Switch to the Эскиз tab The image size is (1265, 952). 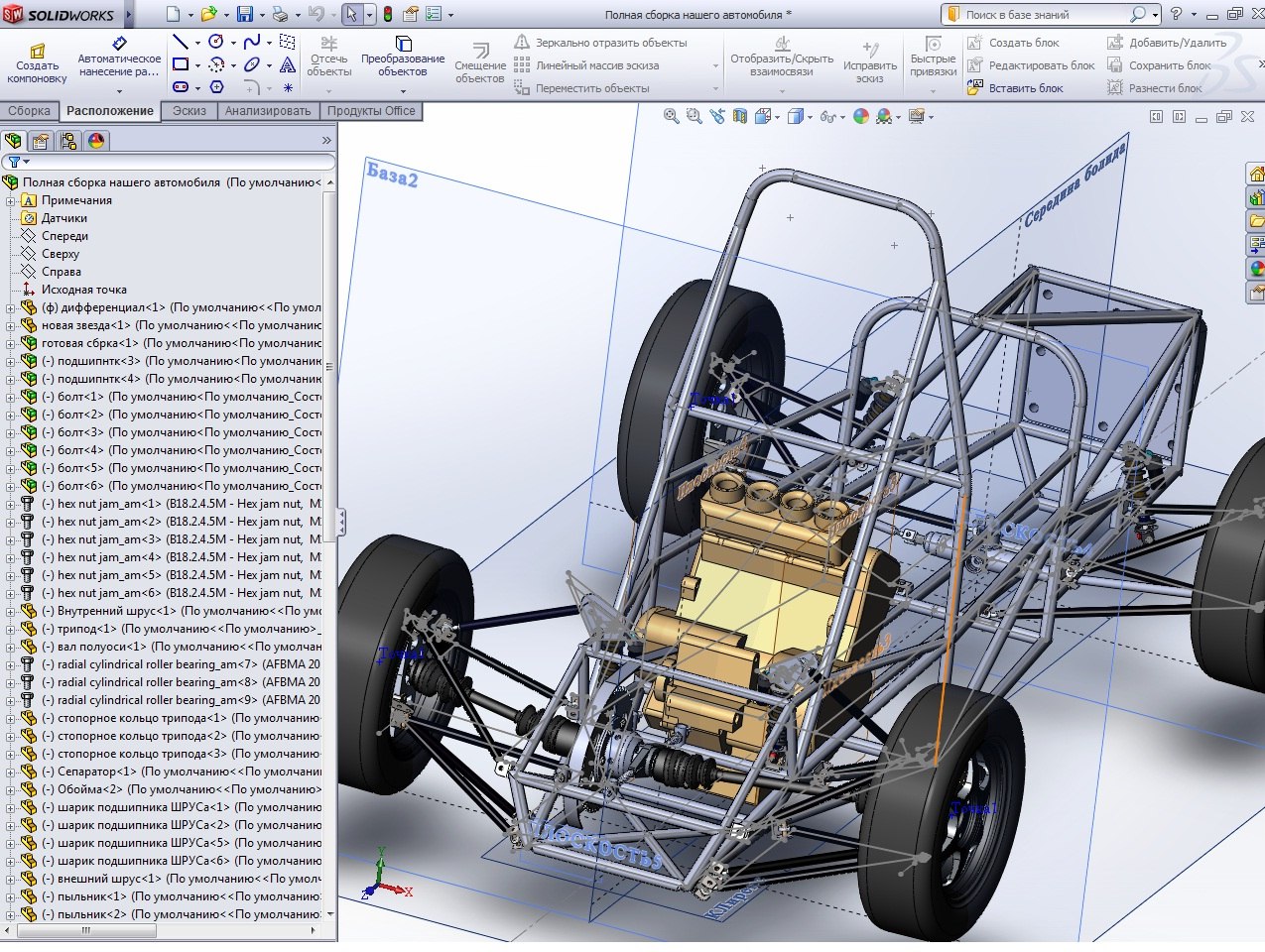190,111
